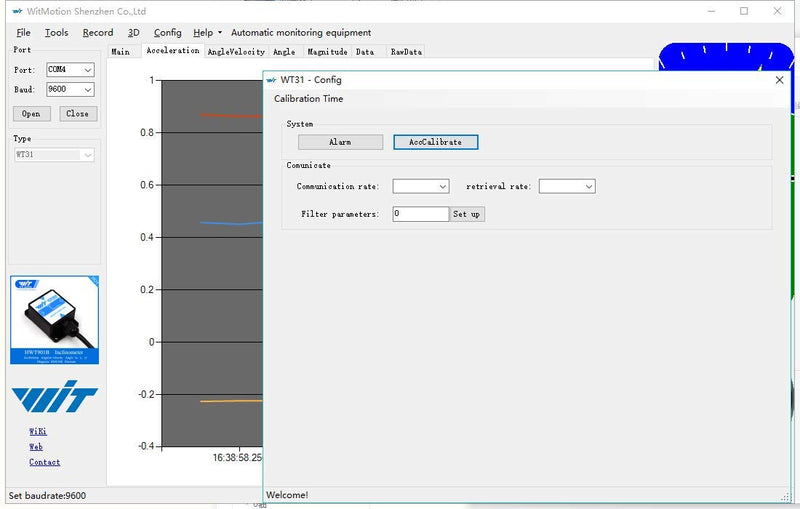
Task: Click the Set baudrate:9600 status text
Action: [x=47, y=495]
